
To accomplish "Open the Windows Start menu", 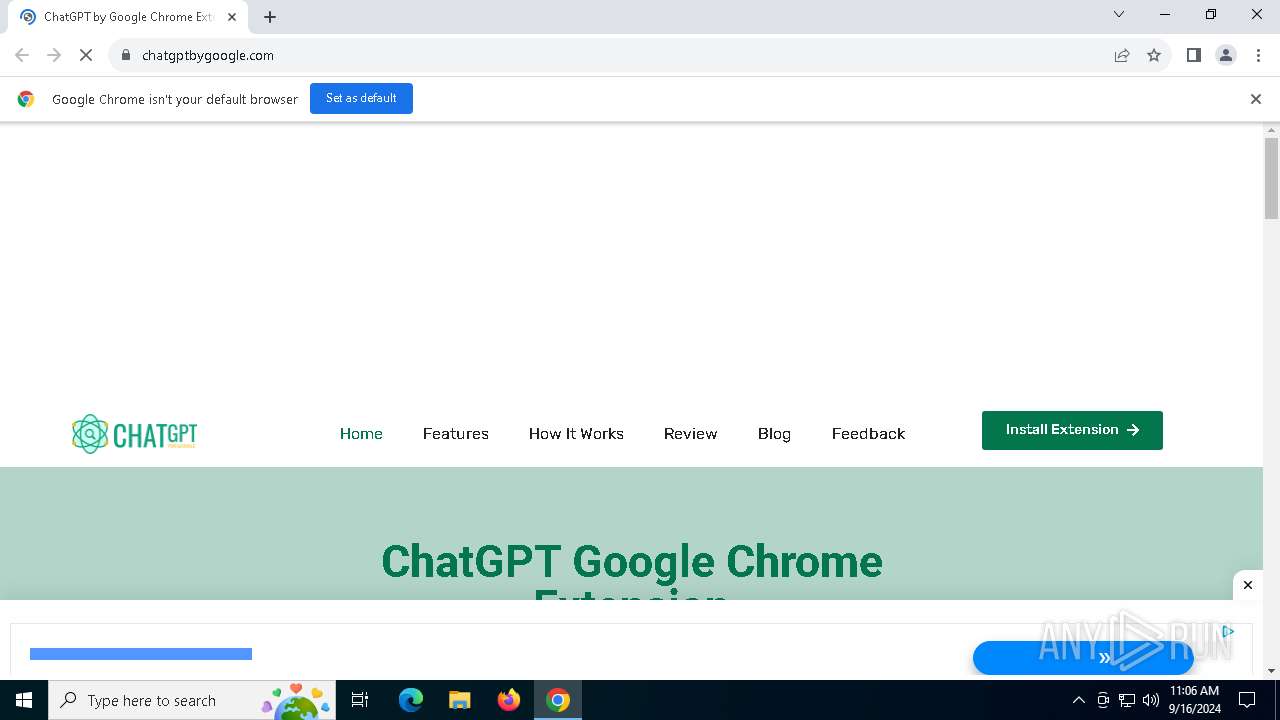I will (x=24, y=700).
